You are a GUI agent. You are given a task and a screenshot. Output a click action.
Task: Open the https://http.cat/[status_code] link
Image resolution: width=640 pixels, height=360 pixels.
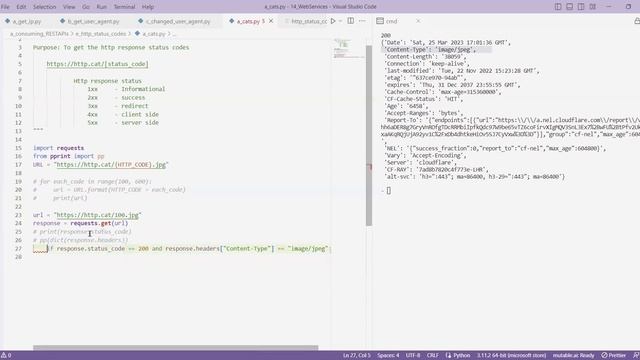97,64
